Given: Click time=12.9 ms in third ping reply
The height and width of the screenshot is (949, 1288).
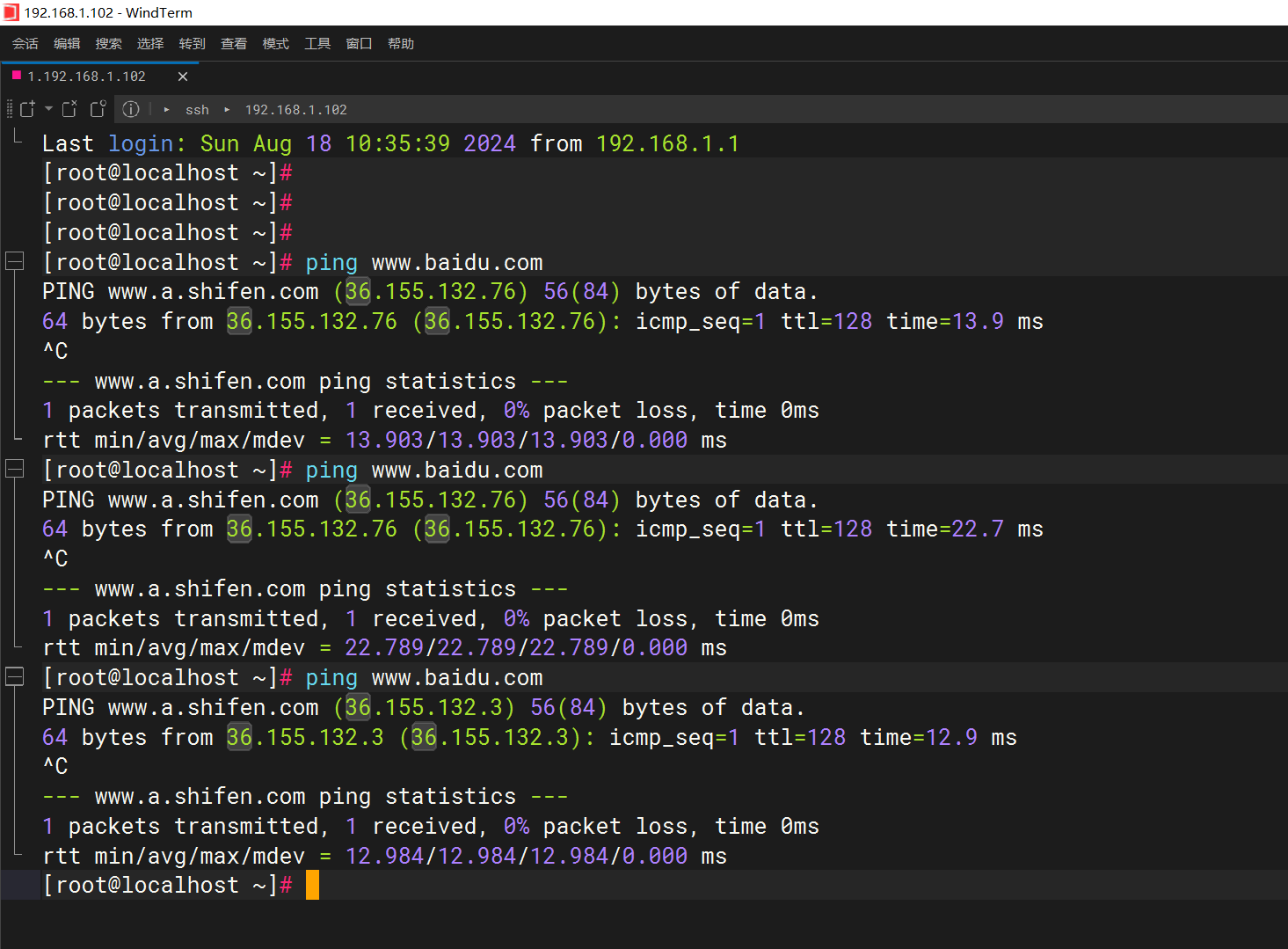Looking at the screenshot, I should 938,737.
